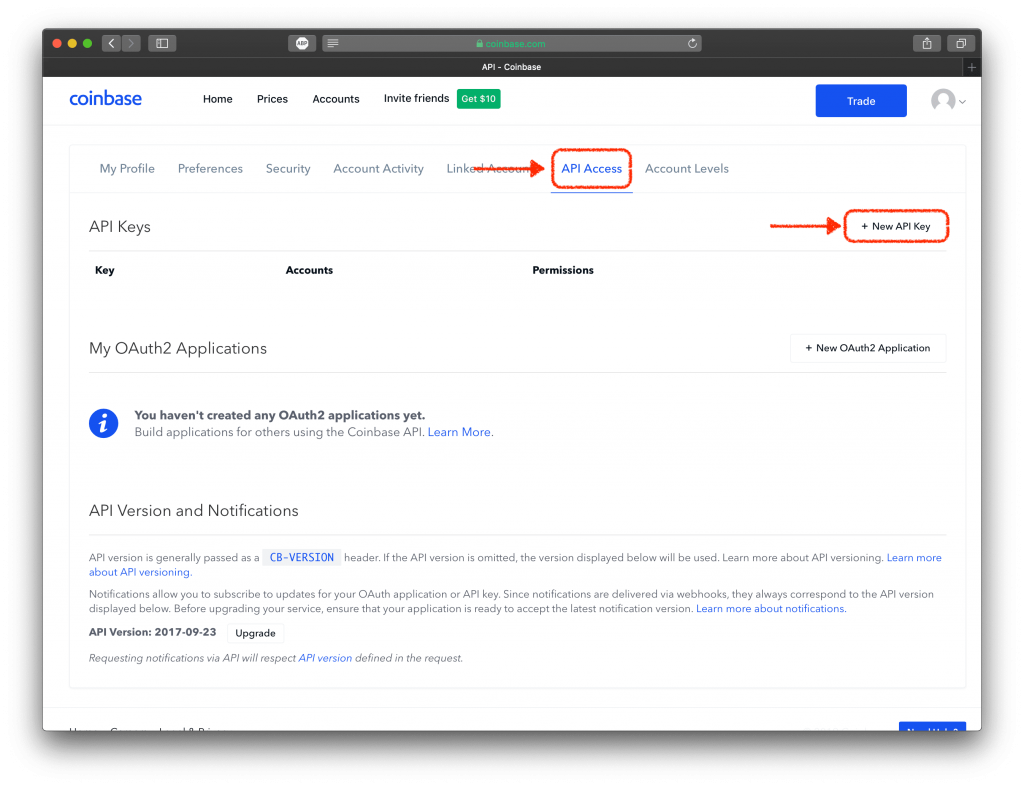The image size is (1024, 787).
Task: Click the Accounts column header in API Keys
Action: pos(310,270)
